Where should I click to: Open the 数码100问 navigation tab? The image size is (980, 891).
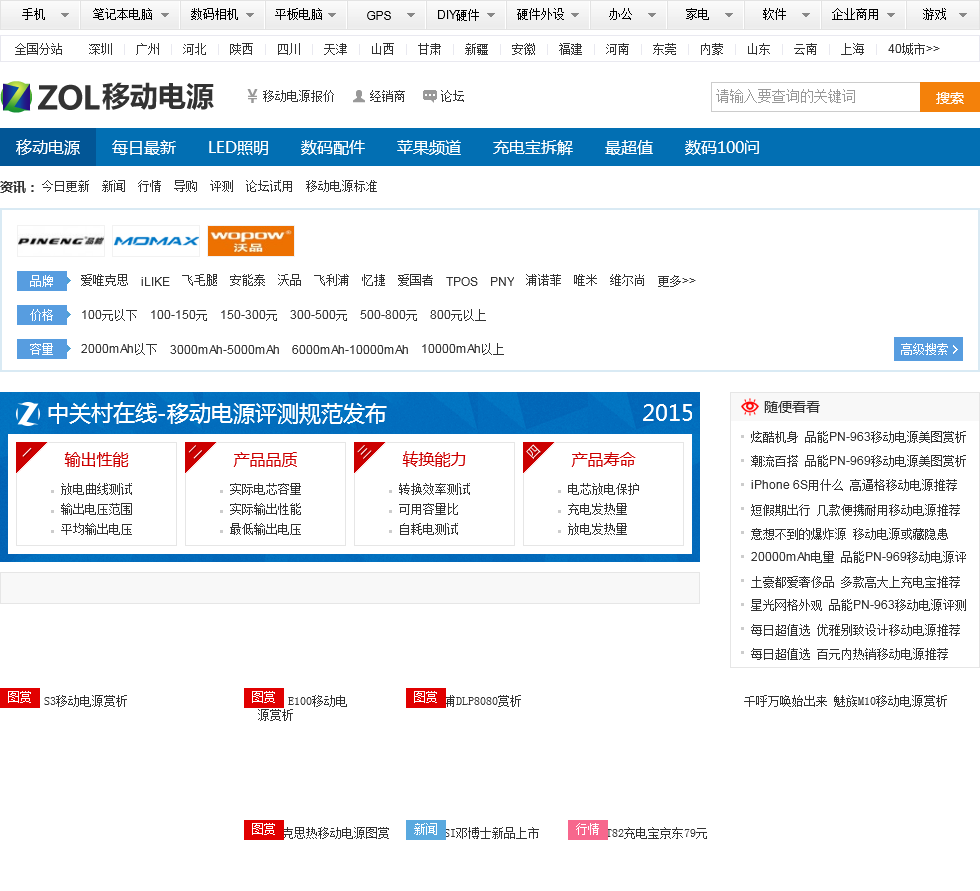click(x=722, y=147)
